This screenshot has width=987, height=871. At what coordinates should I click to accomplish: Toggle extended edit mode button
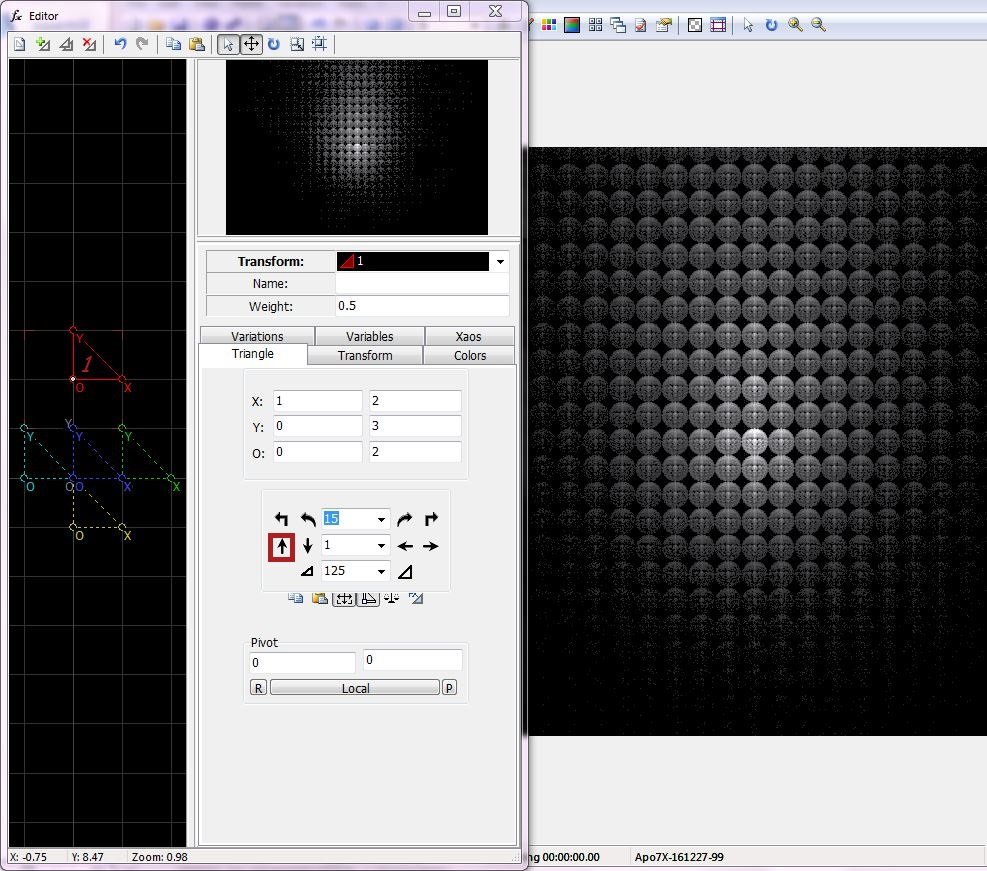[344, 598]
